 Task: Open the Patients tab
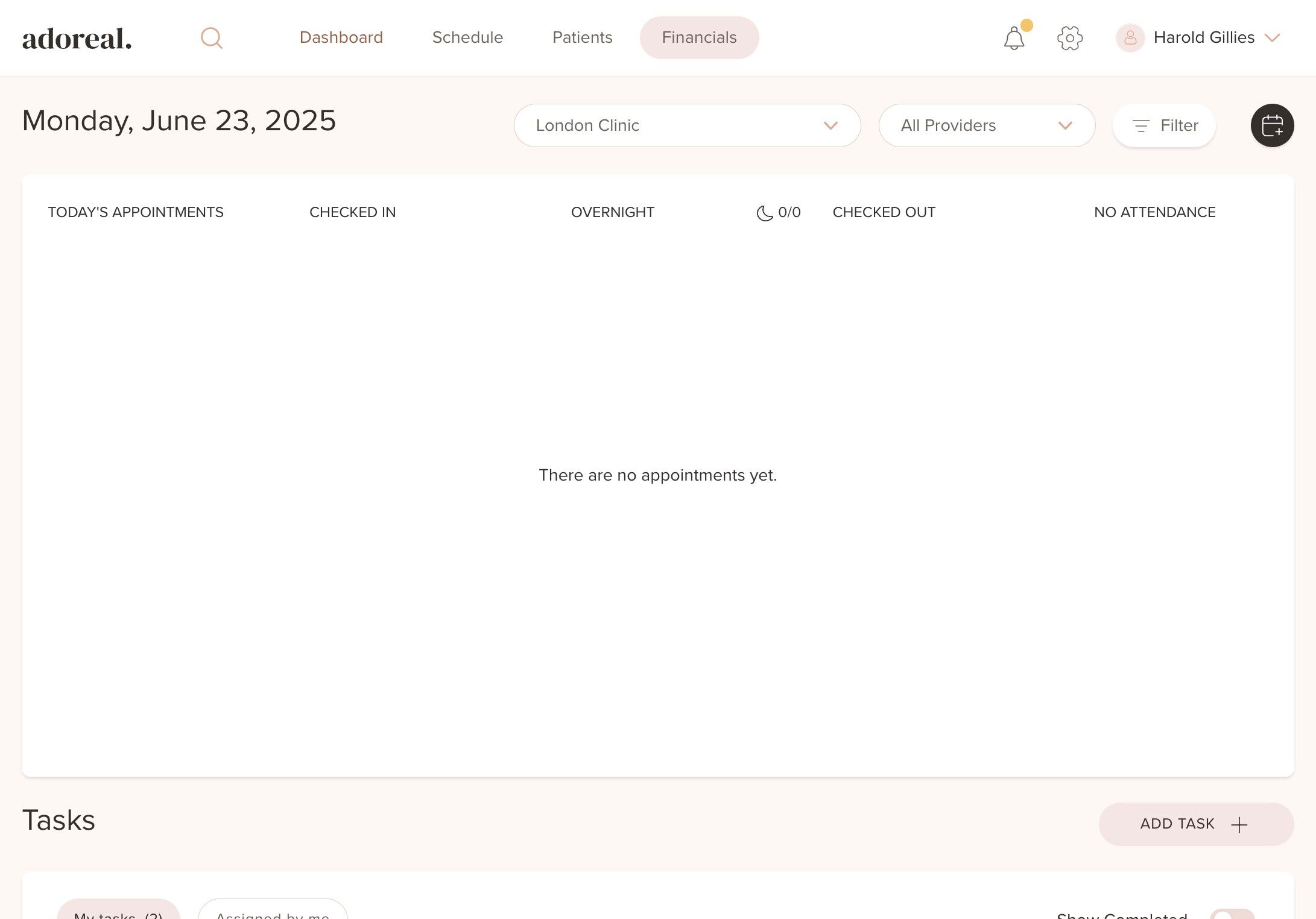click(x=582, y=37)
